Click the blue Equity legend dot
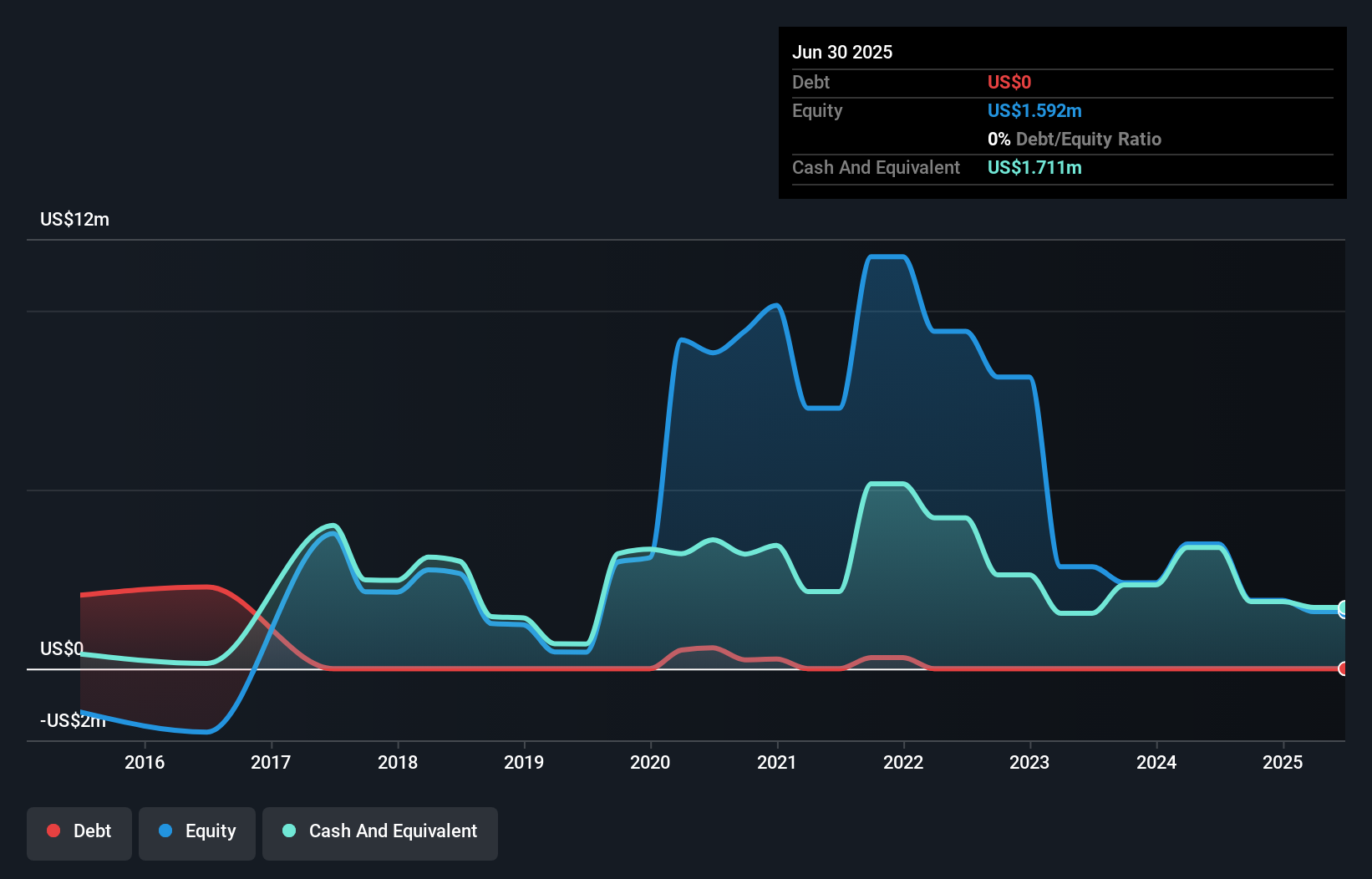This screenshot has width=1372, height=879. coord(165,831)
